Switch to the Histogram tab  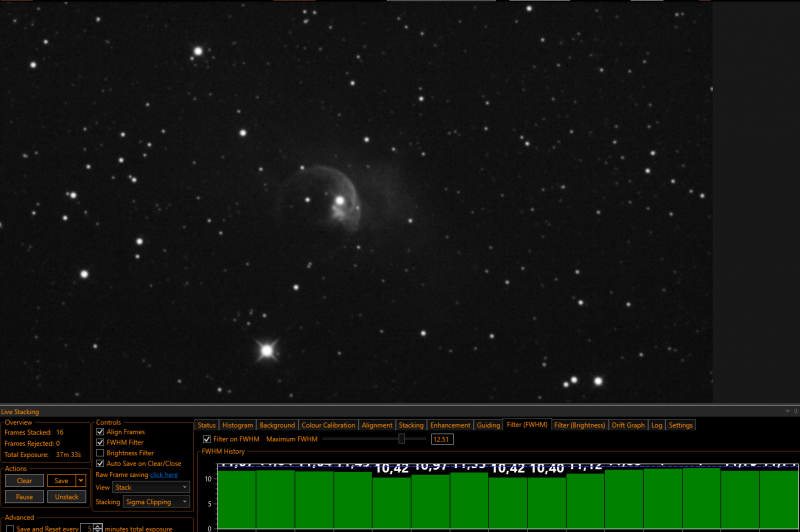(238, 425)
